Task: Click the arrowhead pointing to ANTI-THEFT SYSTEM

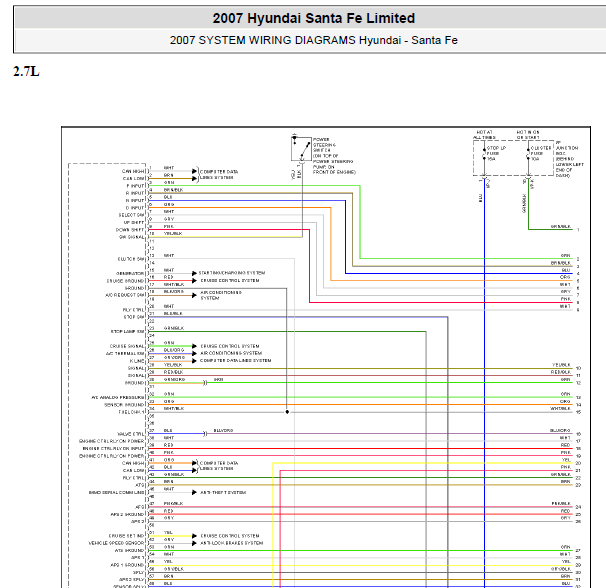Action: (x=194, y=493)
